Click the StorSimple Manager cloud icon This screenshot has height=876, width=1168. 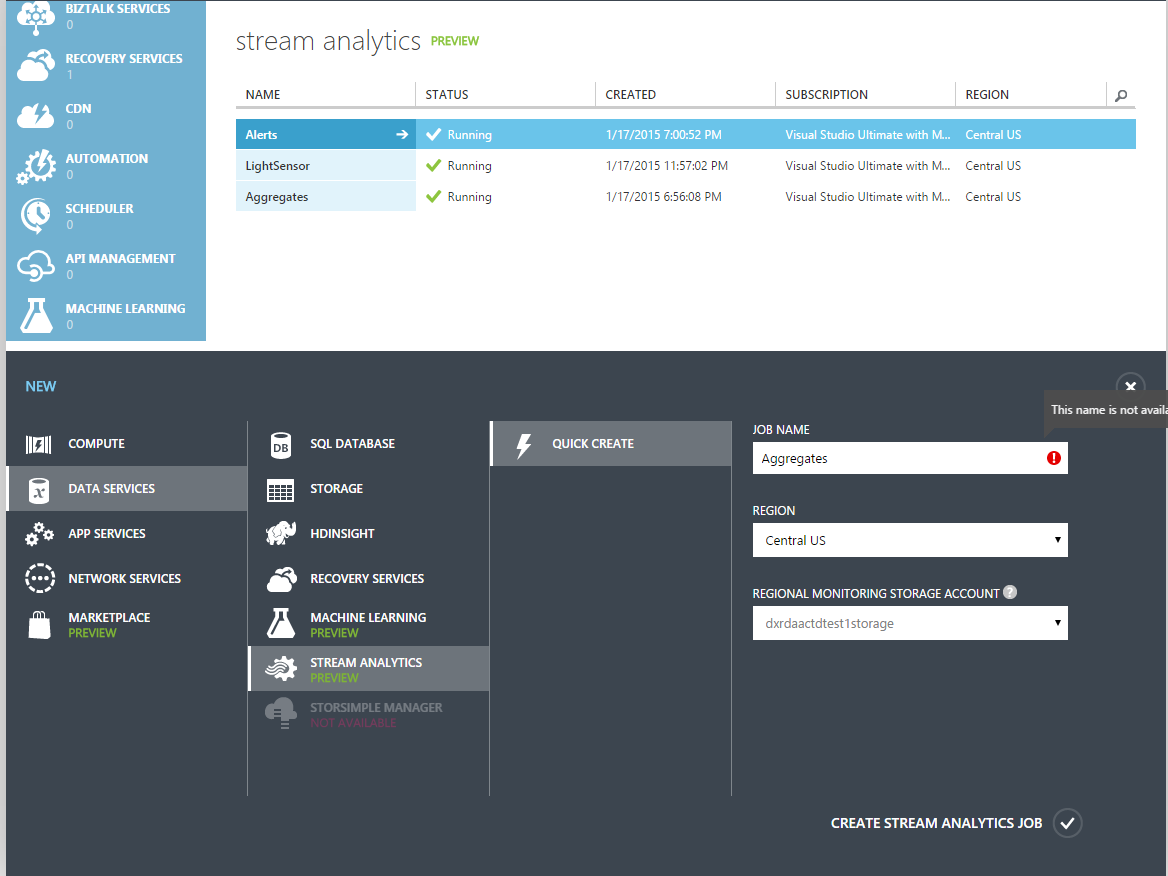point(281,714)
